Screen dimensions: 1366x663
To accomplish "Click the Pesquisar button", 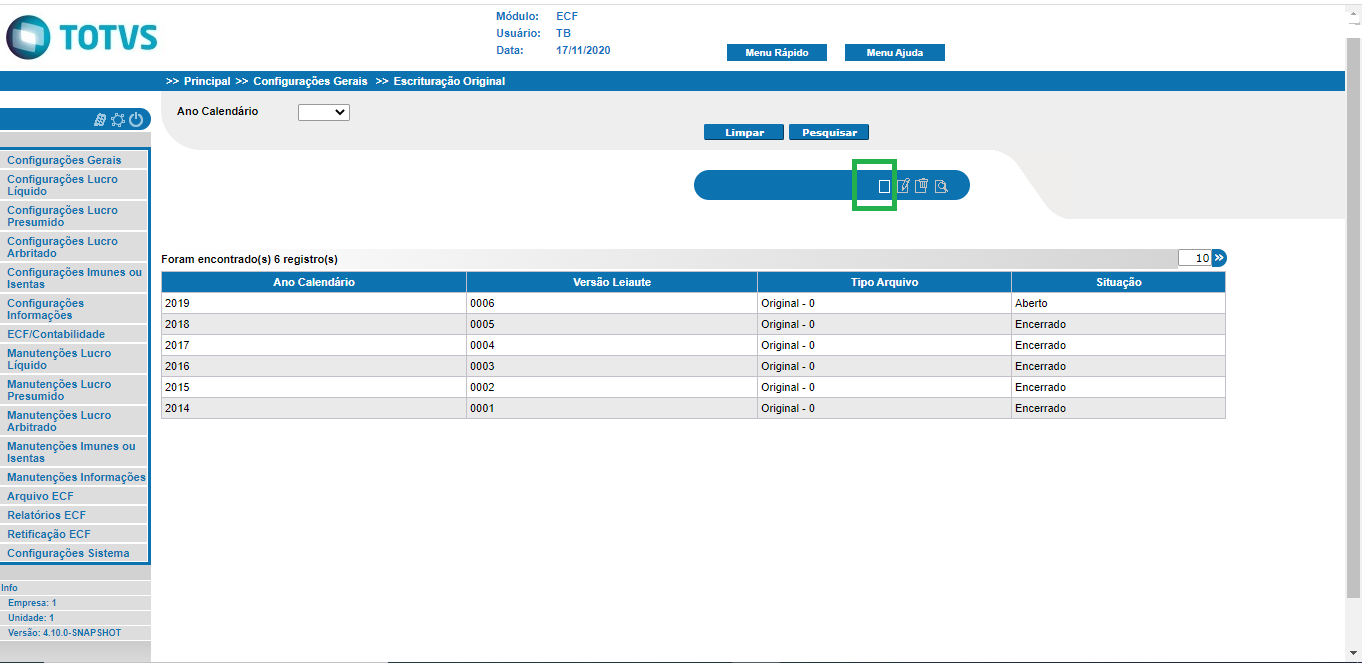I will click(829, 132).
